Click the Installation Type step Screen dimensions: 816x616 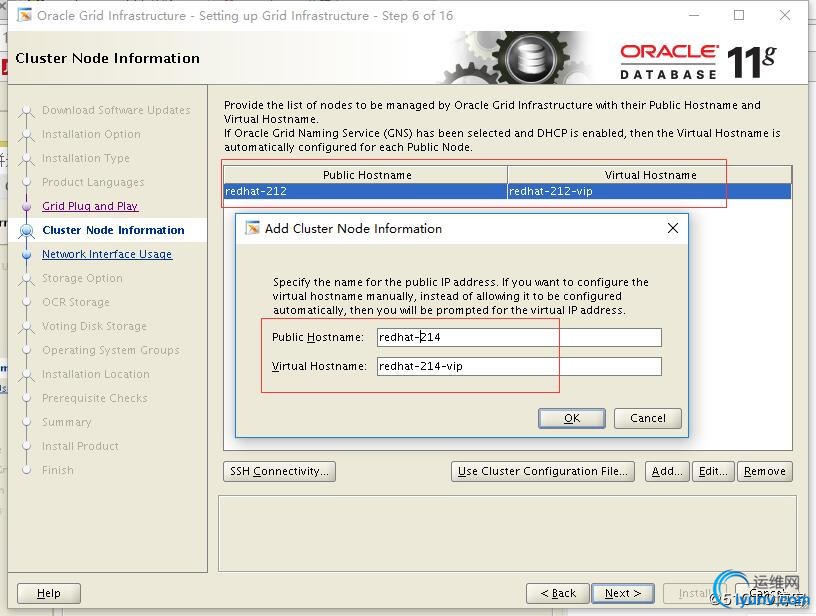coord(86,158)
